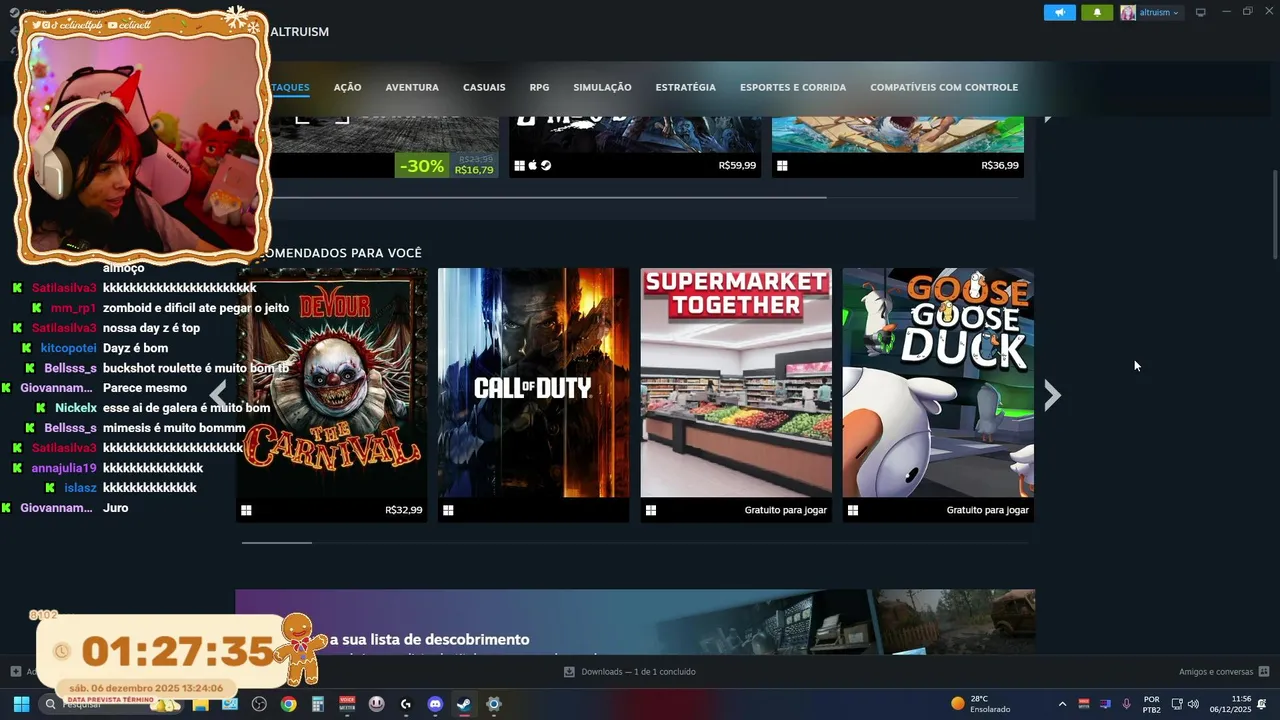Click the -30% discount badge

click(420, 166)
